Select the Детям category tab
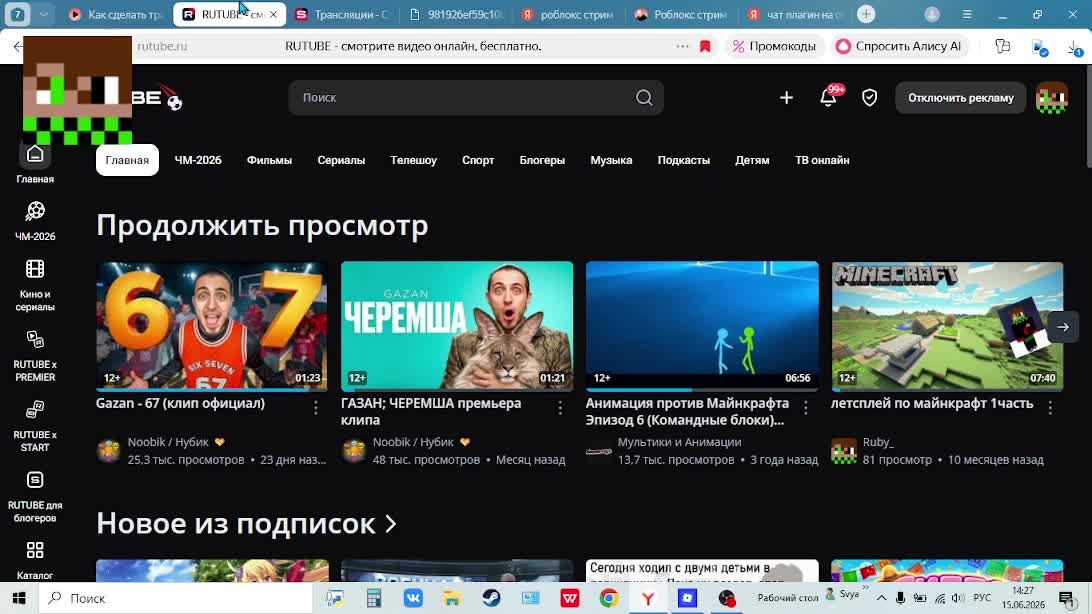This screenshot has width=1092, height=614. 752,160
